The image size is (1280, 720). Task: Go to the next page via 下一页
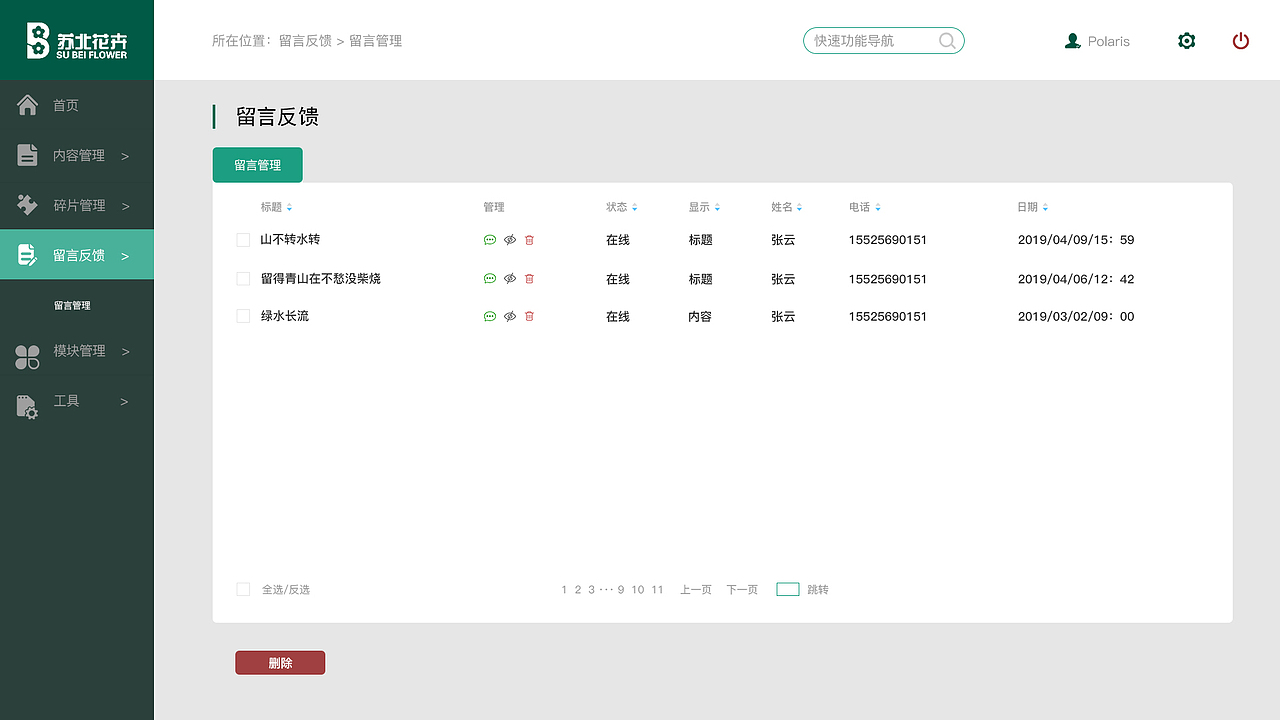[741, 589]
